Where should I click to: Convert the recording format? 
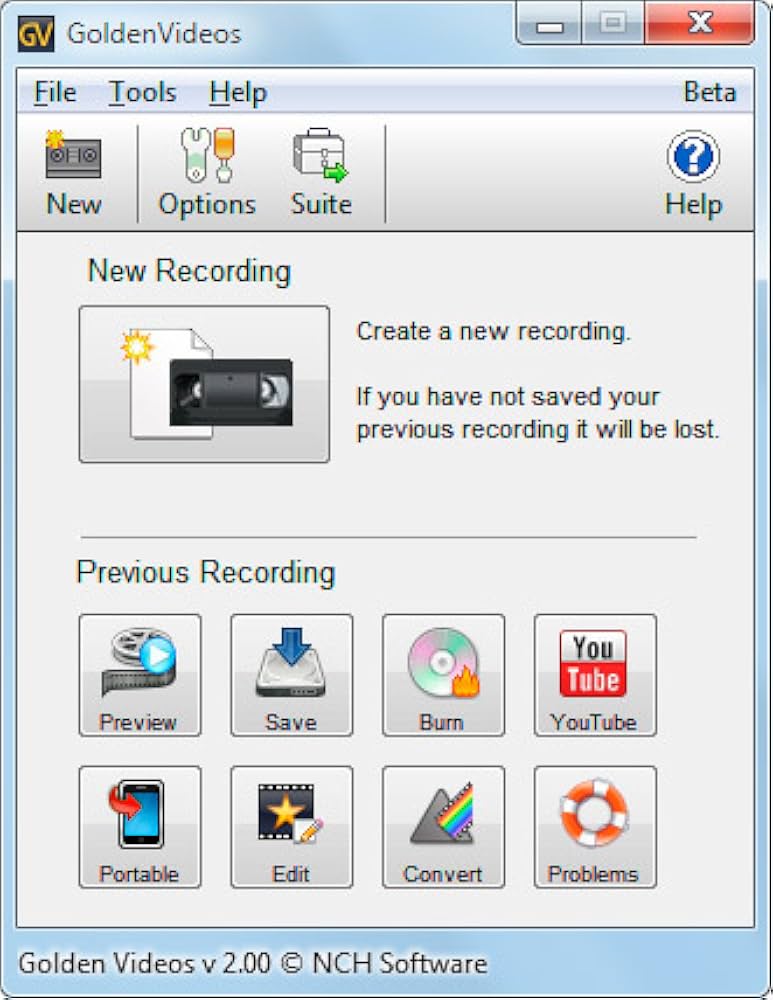[x=443, y=827]
